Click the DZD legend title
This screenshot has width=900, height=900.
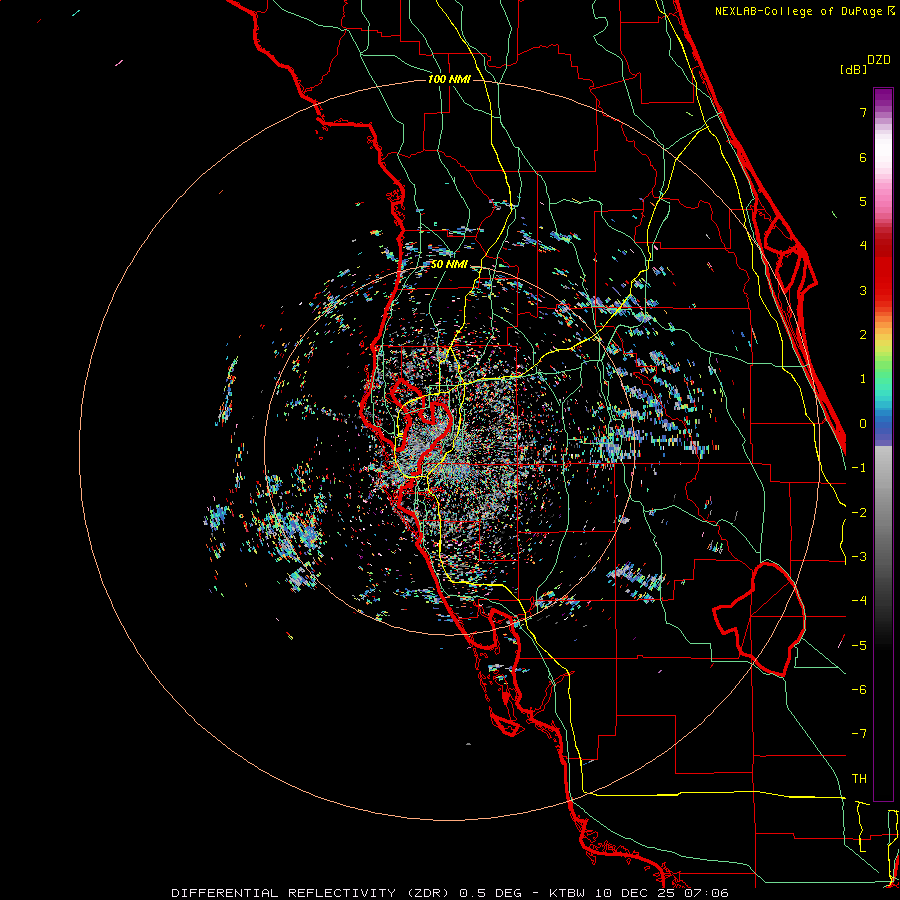click(x=879, y=60)
